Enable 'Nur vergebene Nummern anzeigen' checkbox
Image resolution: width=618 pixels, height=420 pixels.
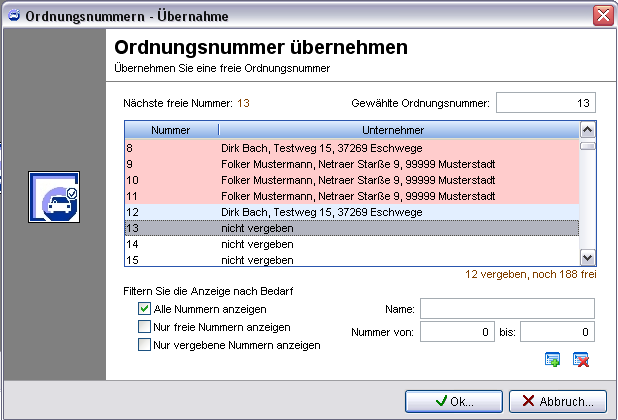click(145, 345)
